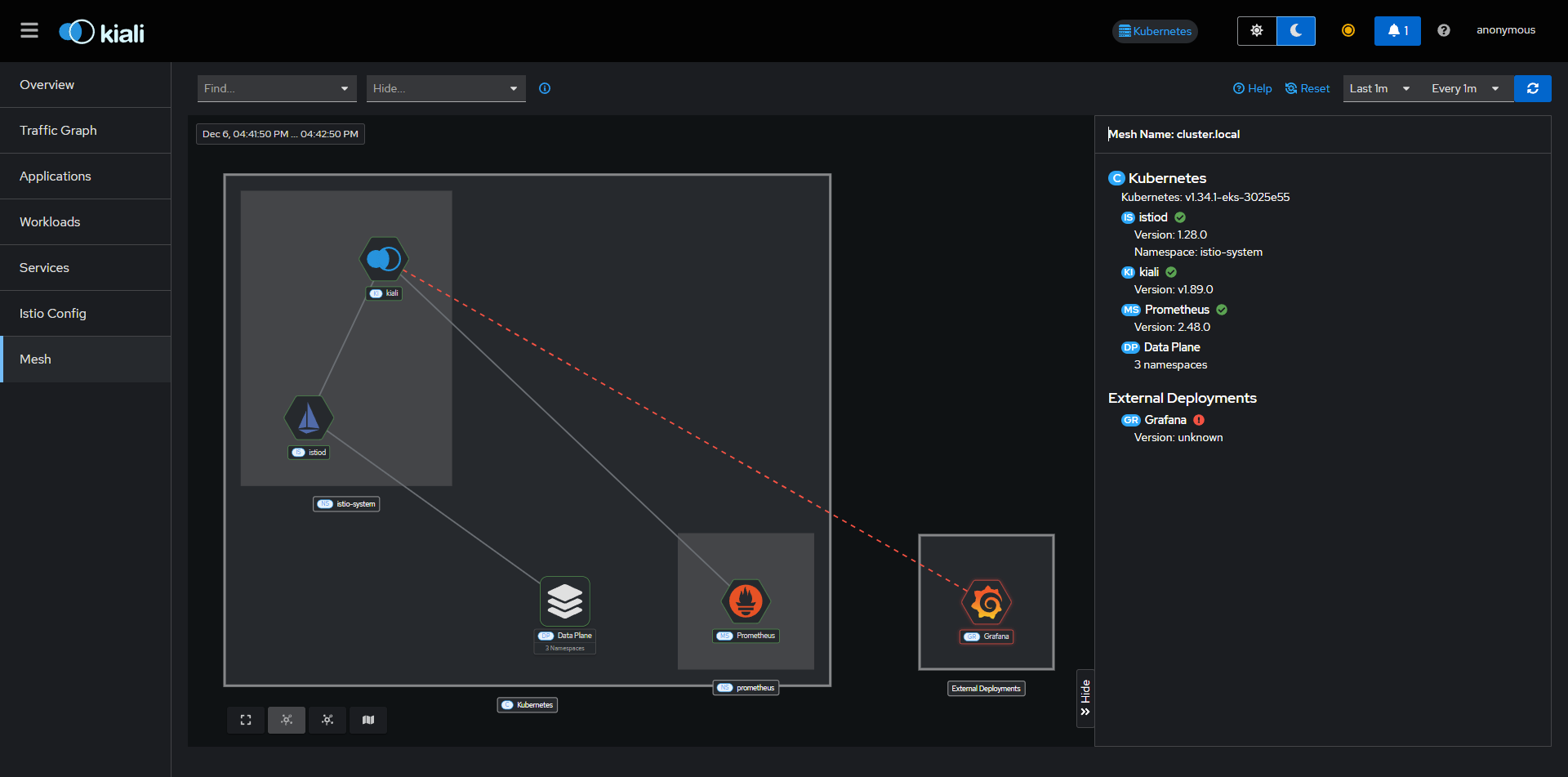
Task: Click the yellow system status indicator icon
Action: pos(1347,30)
